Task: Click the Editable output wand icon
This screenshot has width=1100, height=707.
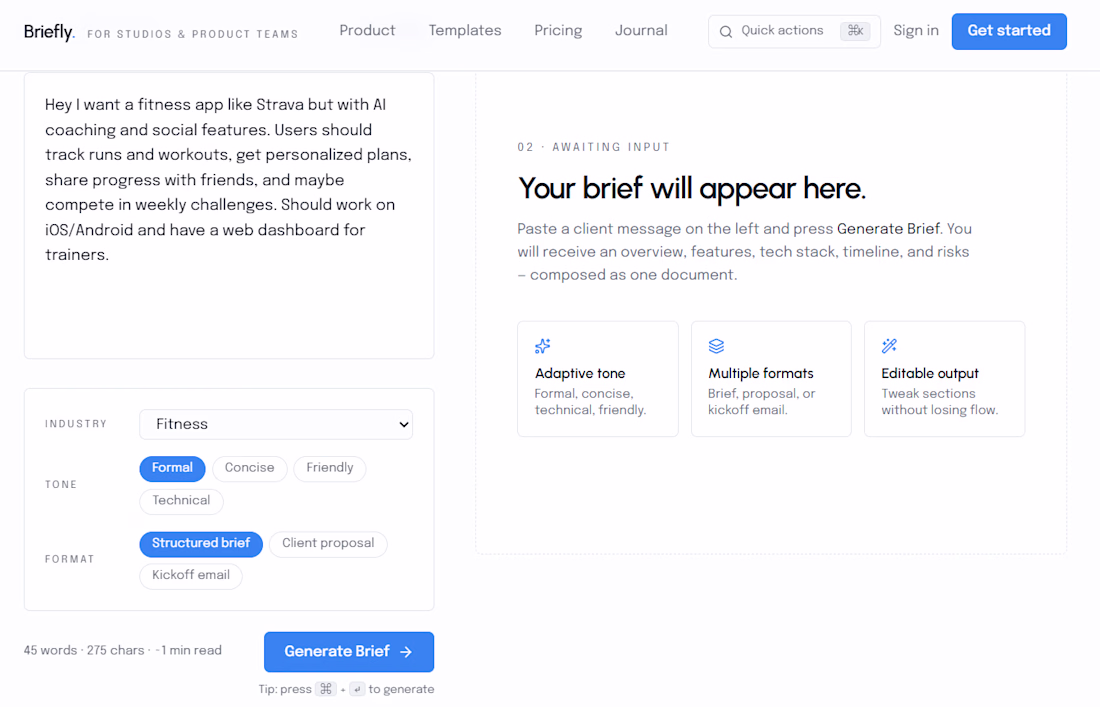Action: tap(889, 346)
